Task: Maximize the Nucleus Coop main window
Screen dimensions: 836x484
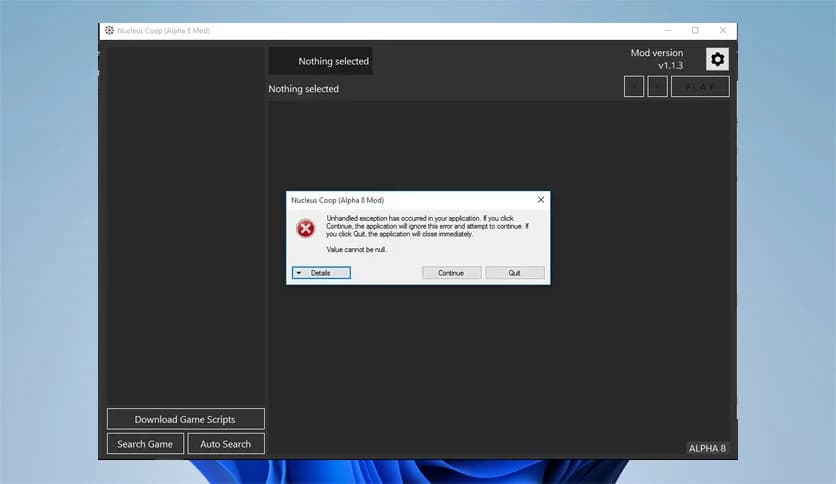Action: click(x=695, y=30)
